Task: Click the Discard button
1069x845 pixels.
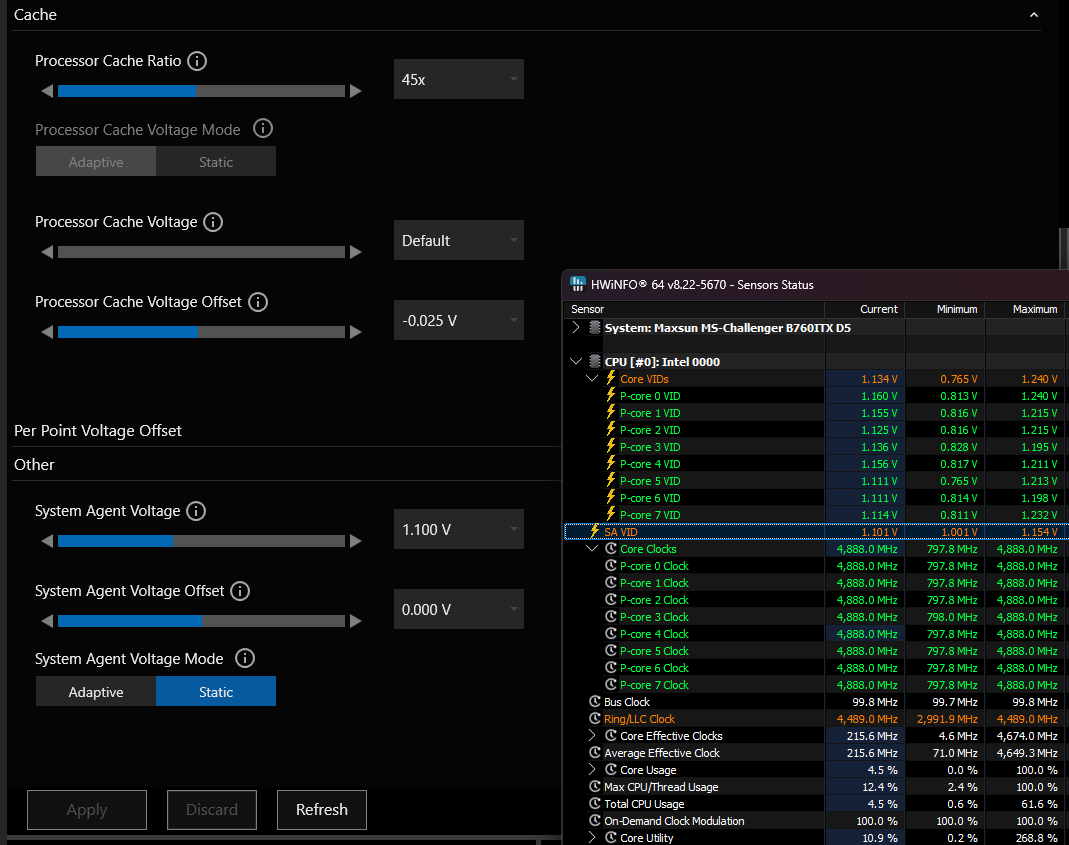Action: 212,810
